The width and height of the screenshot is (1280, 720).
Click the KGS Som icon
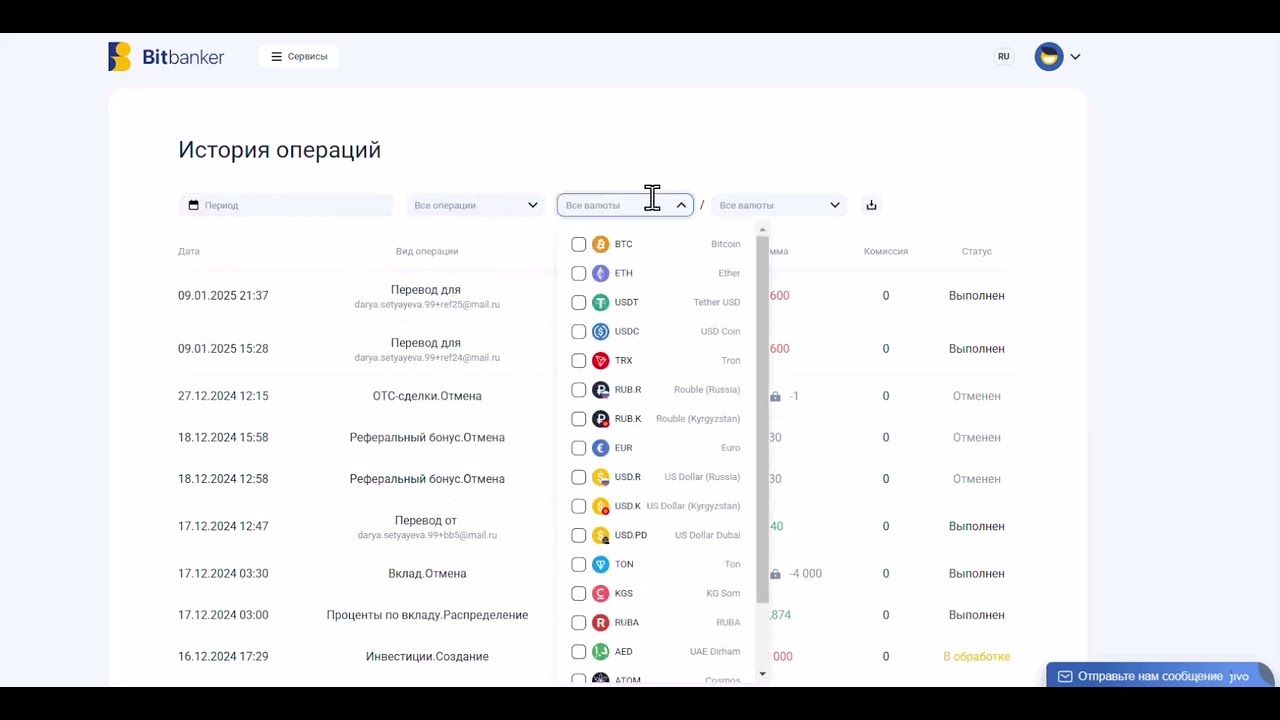600,593
